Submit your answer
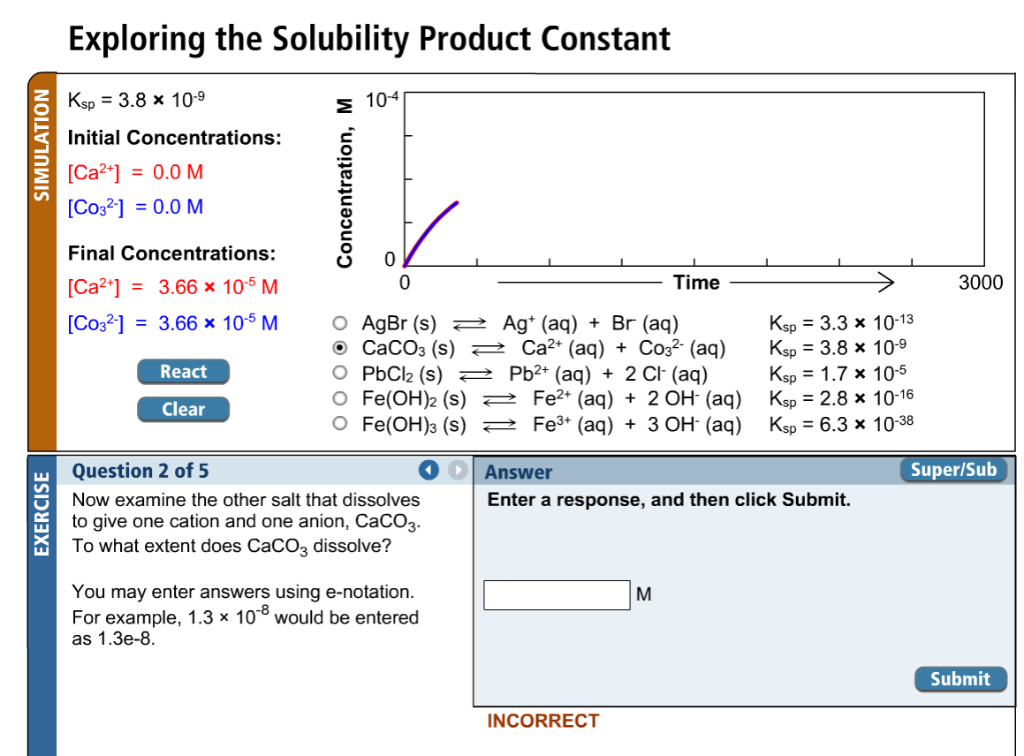The image size is (1024, 756). tap(959, 679)
